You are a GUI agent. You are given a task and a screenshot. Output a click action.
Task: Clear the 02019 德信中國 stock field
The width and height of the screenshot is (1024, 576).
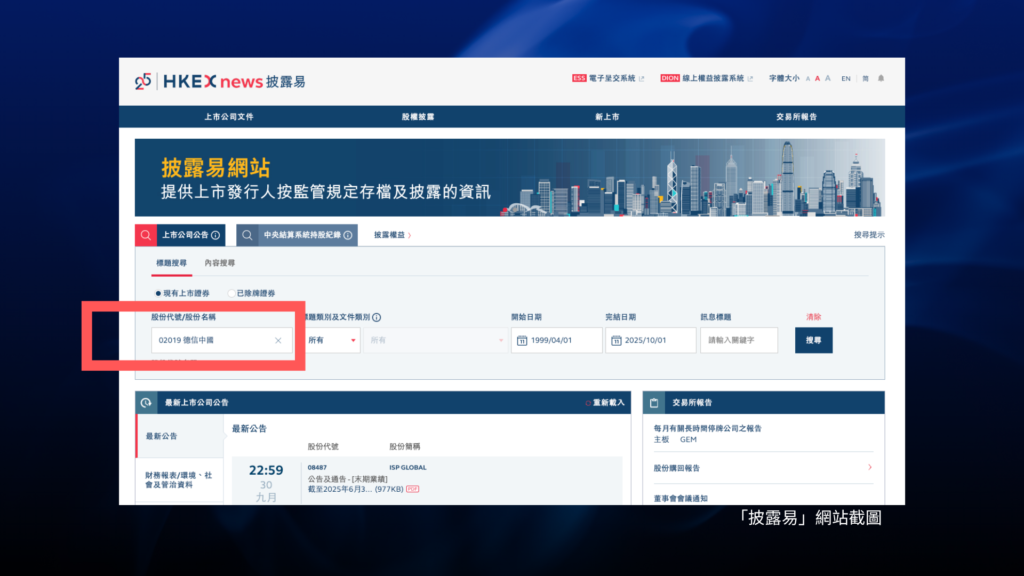pyautogui.click(x=278, y=341)
